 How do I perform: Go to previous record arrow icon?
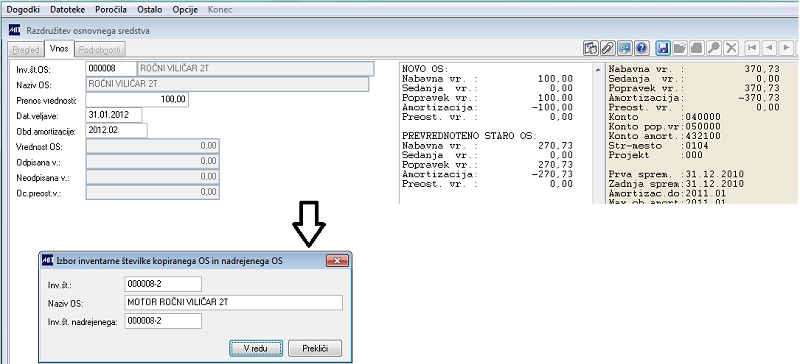pos(769,48)
